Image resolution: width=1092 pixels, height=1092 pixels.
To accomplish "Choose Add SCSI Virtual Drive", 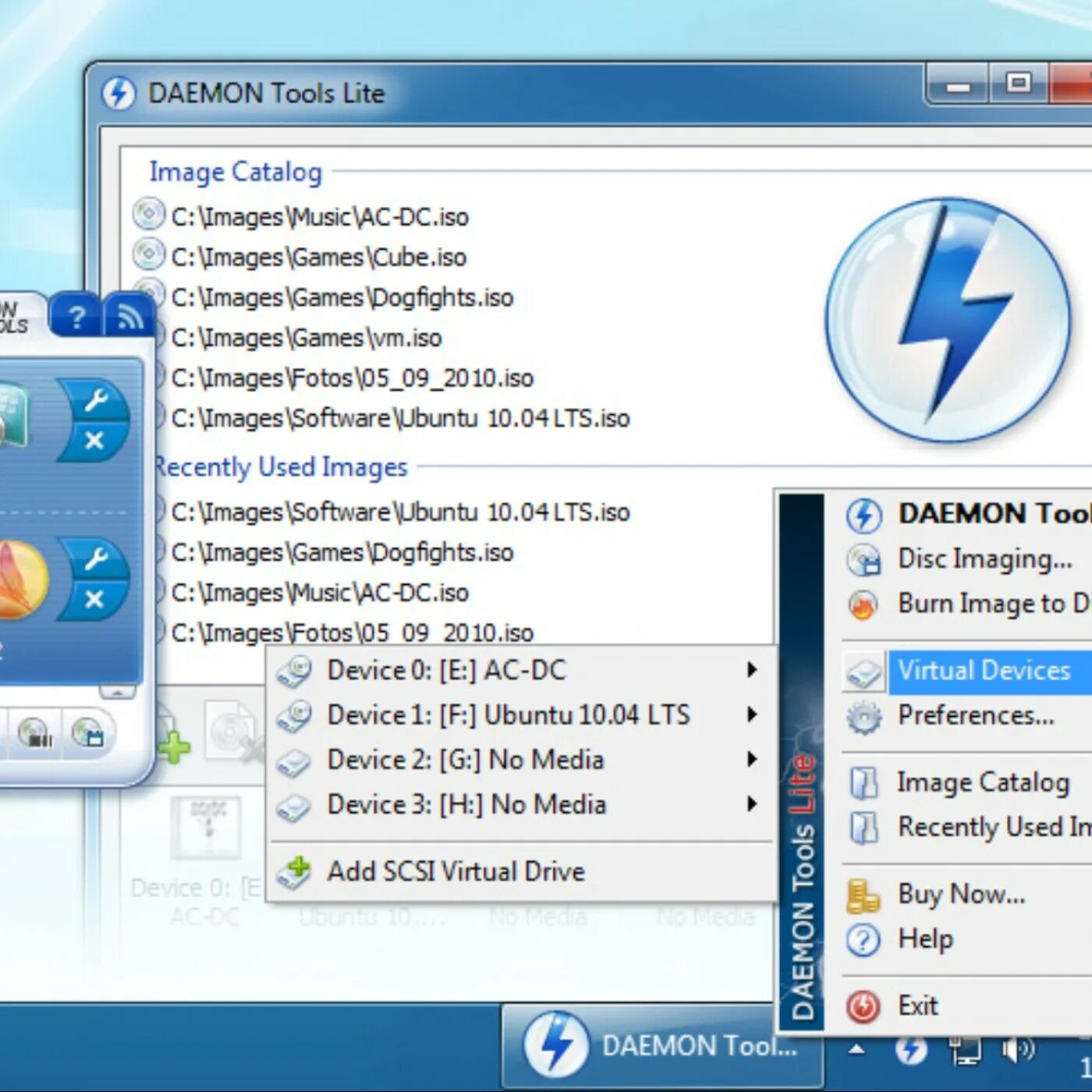I will point(522,871).
